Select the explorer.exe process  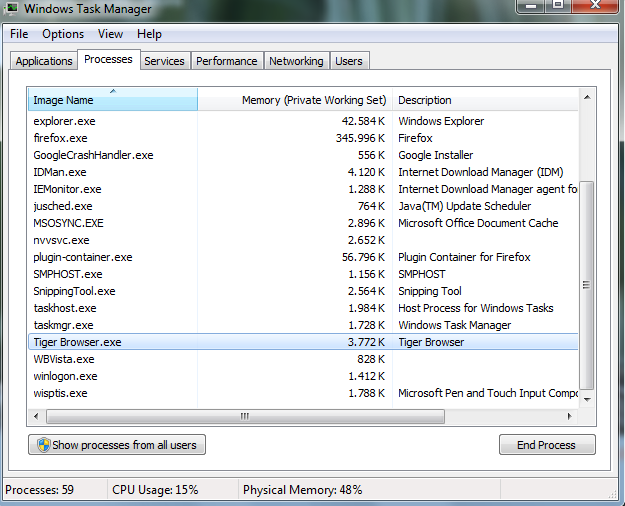coord(303,121)
